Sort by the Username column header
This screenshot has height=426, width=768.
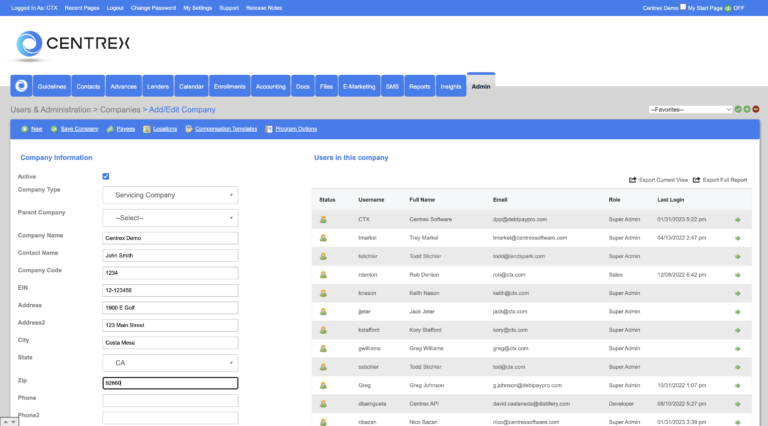[371, 200]
